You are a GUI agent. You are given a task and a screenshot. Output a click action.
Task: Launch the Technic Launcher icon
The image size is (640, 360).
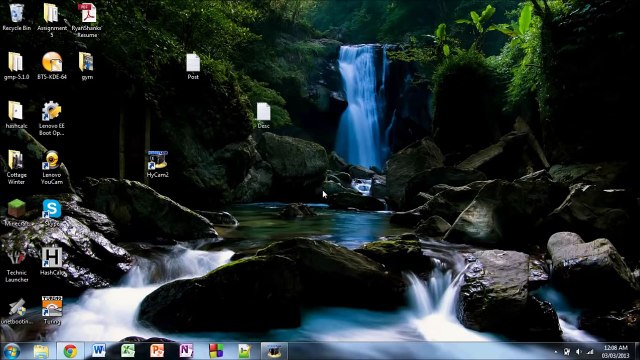16,265
